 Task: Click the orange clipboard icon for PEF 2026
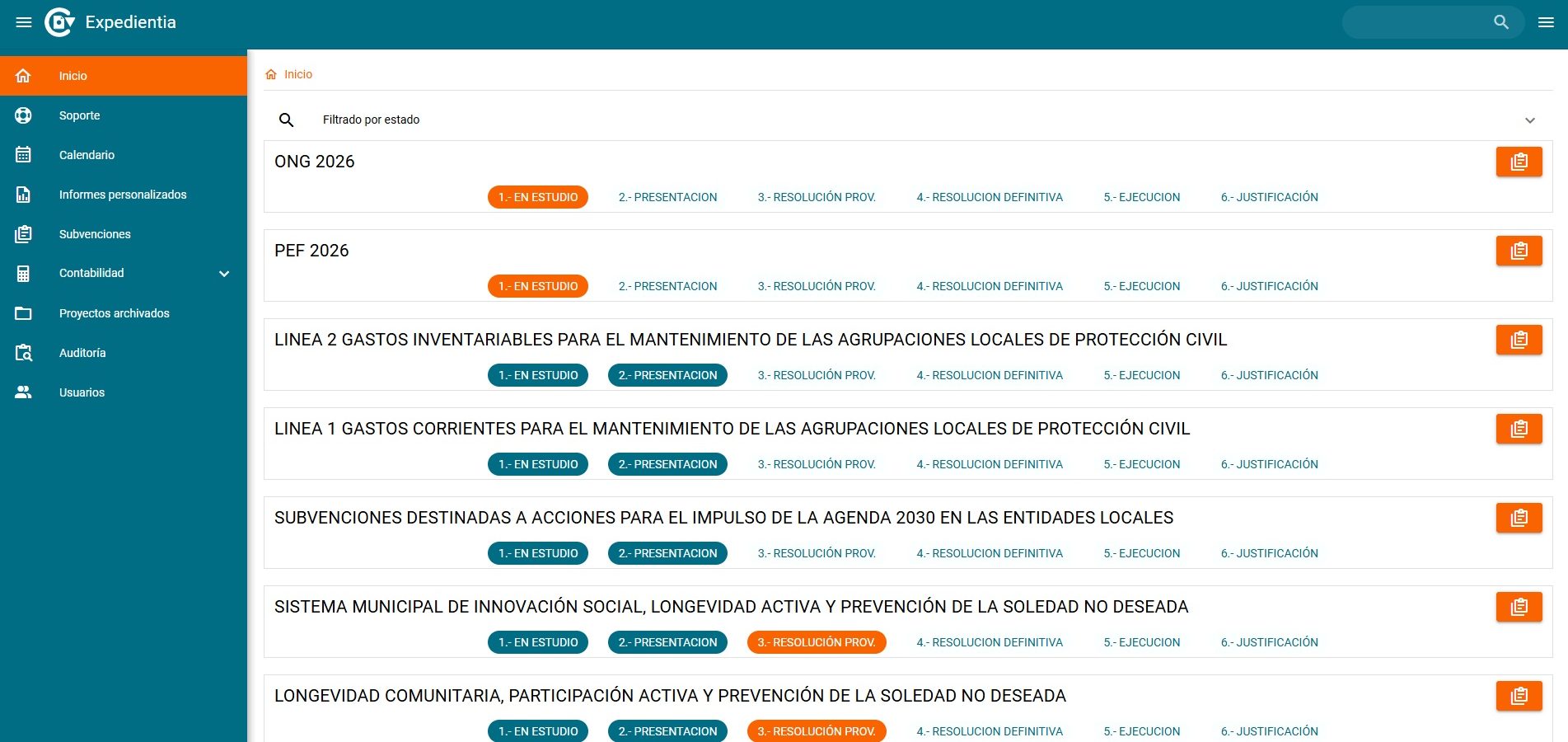click(x=1519, y=251)
